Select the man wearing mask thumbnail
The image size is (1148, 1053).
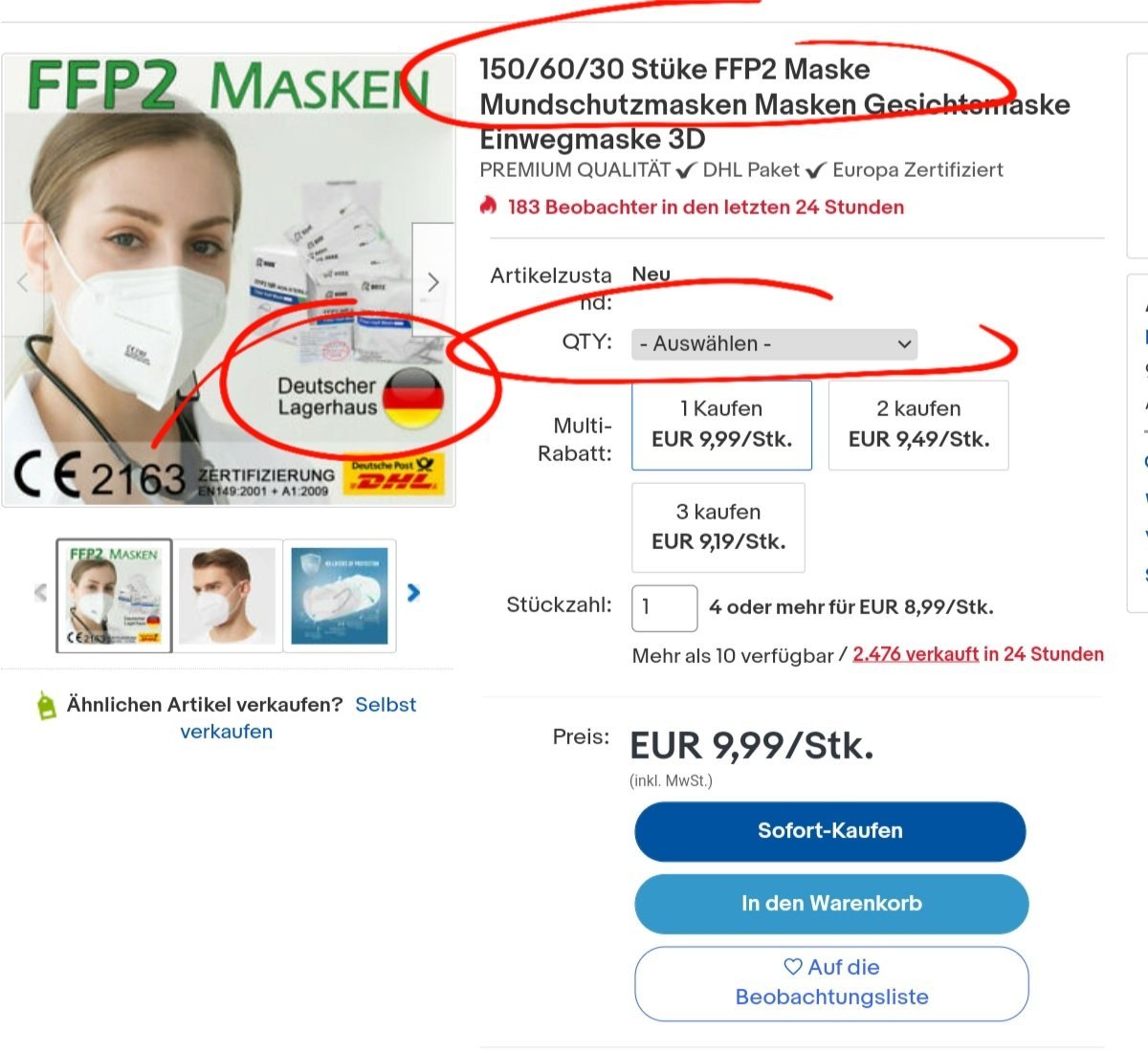pyautogui.click(x=227, y=595)
